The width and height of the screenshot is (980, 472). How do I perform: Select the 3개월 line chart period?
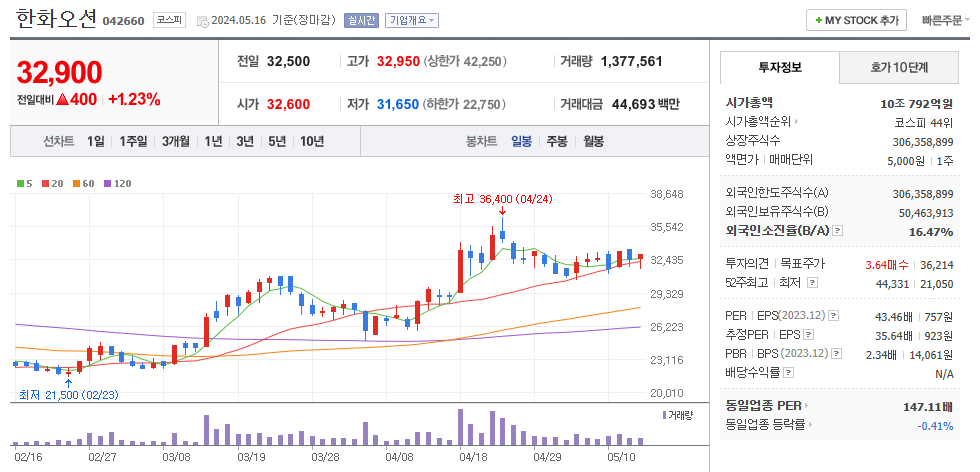click(x=176, y=141)
